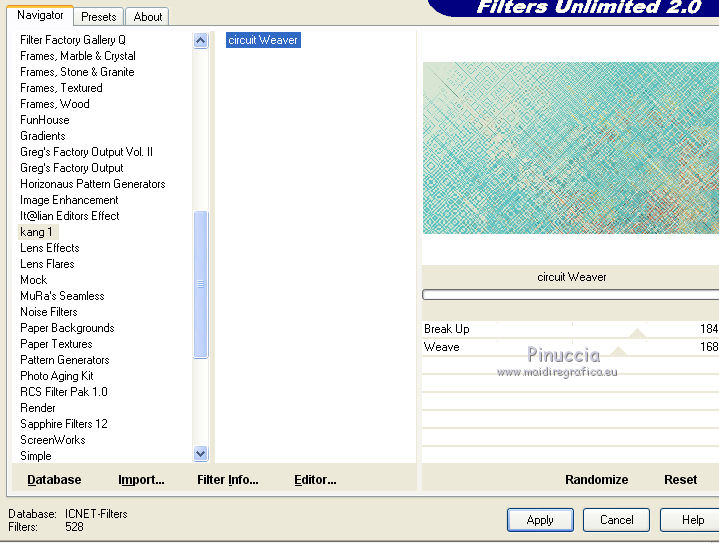The height and width of the screenshot is (543, 719).
Task: Select Frames, Marble & Crystal category
Action: [78, 56]
